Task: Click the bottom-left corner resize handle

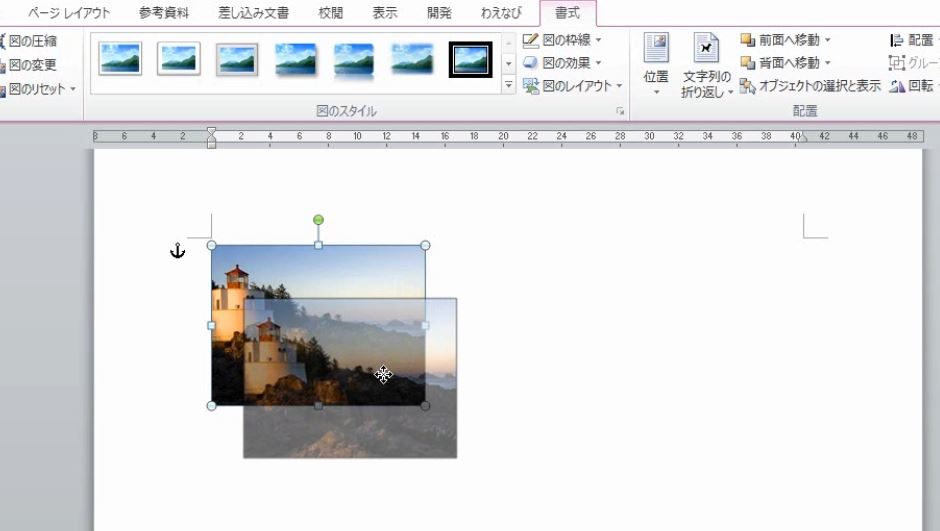Action: 211,406
